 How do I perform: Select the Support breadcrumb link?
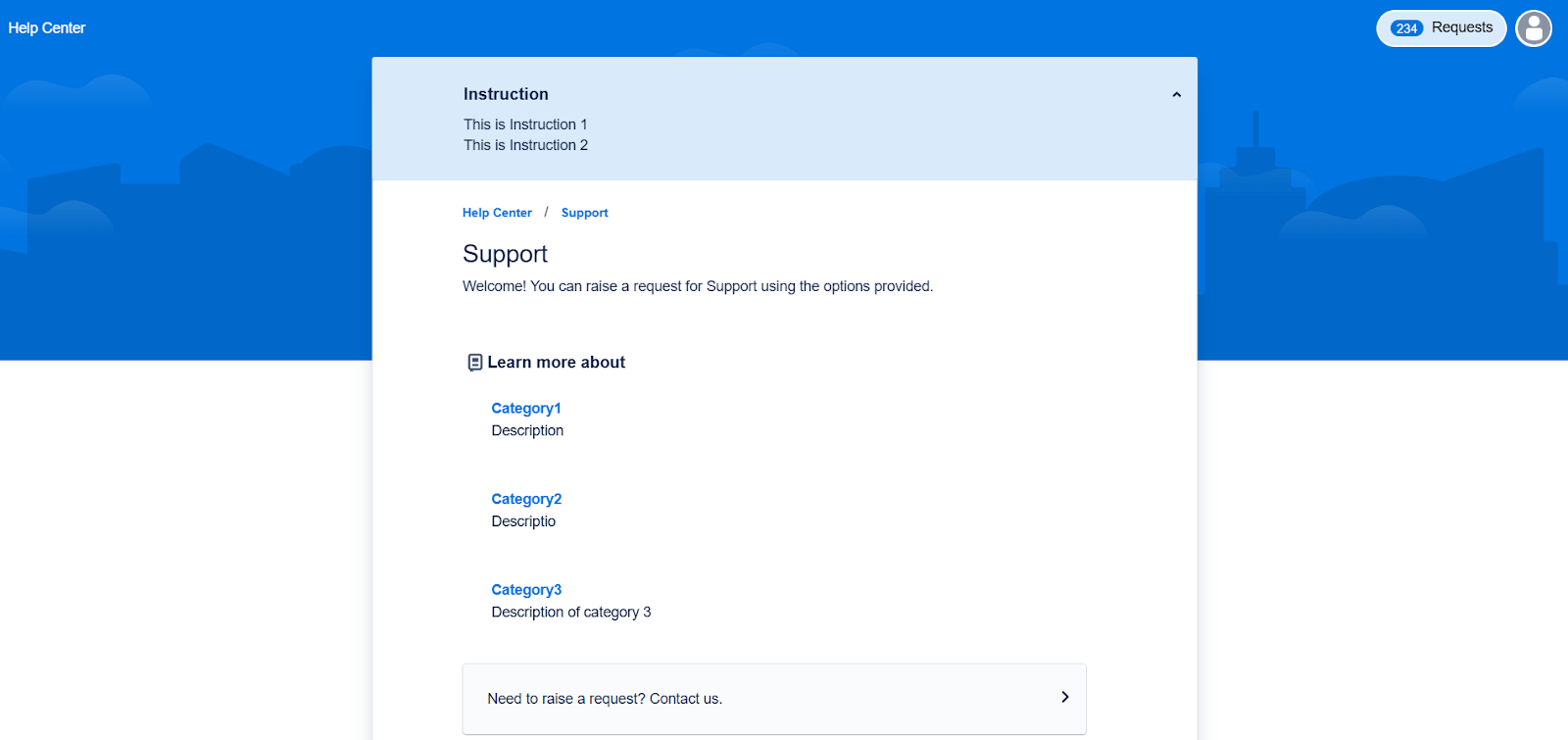click(x=584, y=213)
